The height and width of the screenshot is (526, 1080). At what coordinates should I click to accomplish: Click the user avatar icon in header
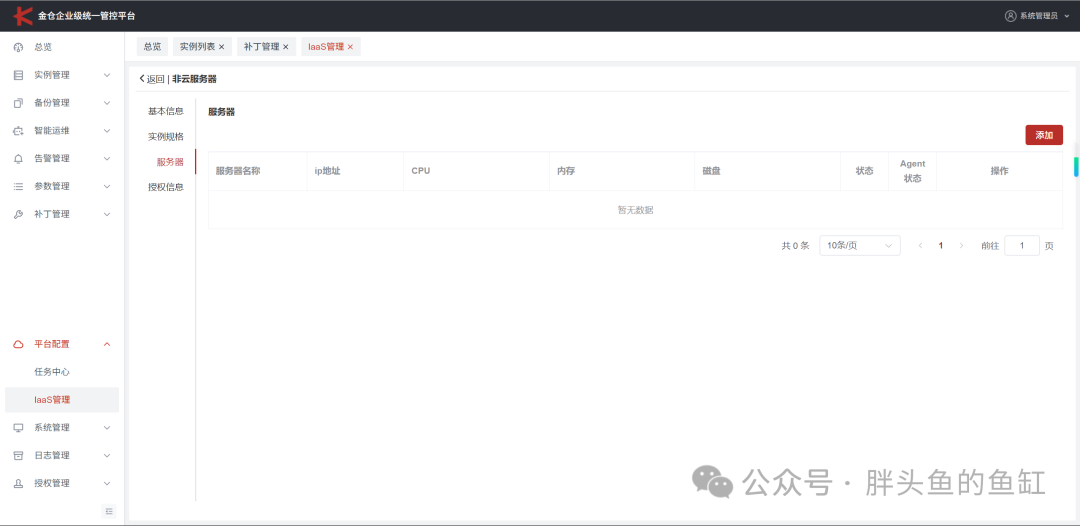[1010, 15]
